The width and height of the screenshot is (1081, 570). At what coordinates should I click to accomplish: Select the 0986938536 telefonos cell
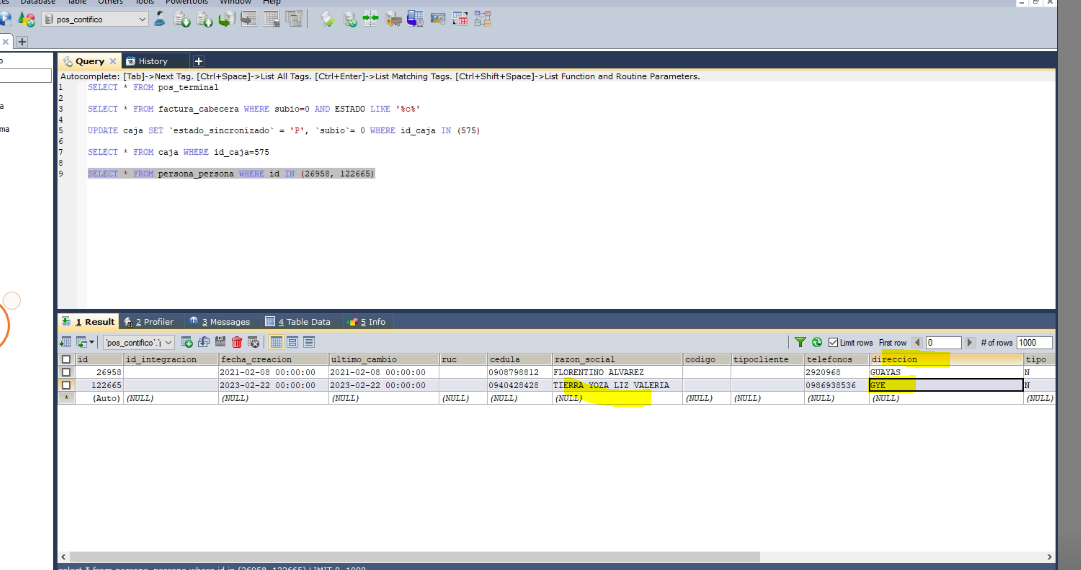(836, 385)
